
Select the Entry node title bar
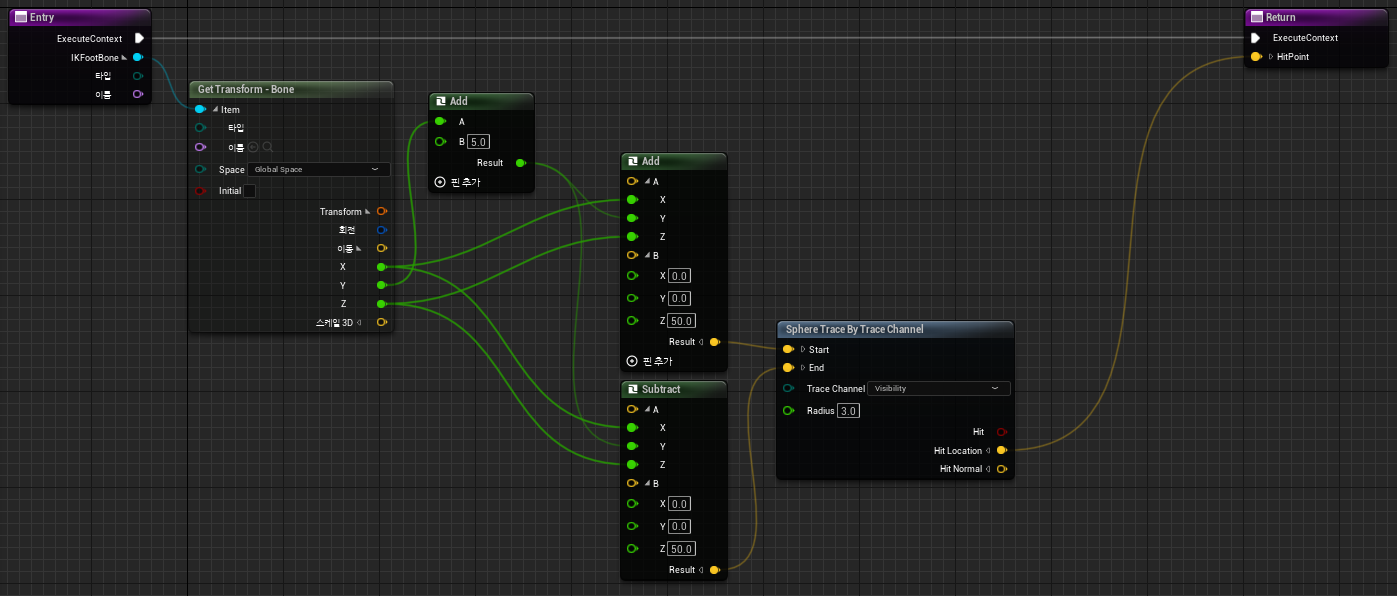[79, 17]
